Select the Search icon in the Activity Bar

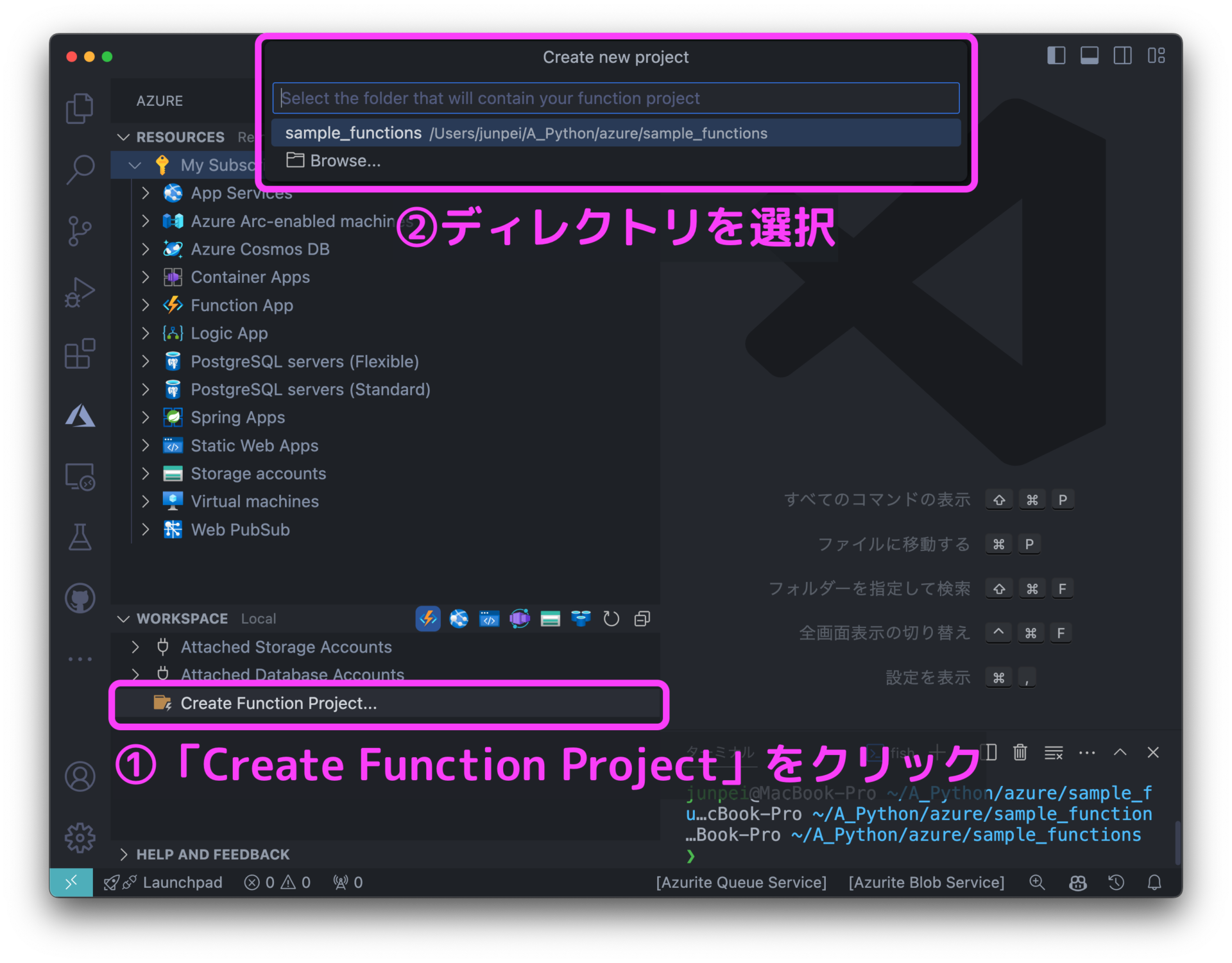80,168
